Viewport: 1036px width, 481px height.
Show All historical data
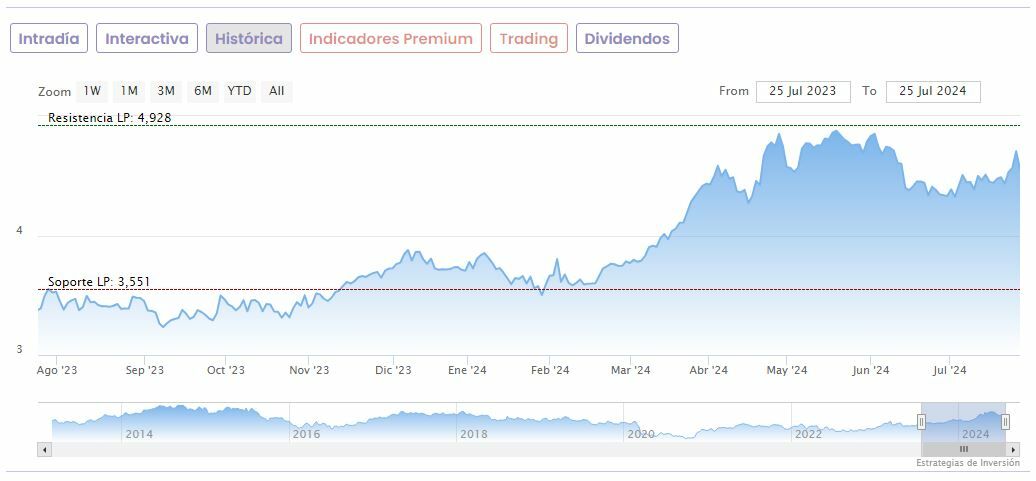pos(277,91)
